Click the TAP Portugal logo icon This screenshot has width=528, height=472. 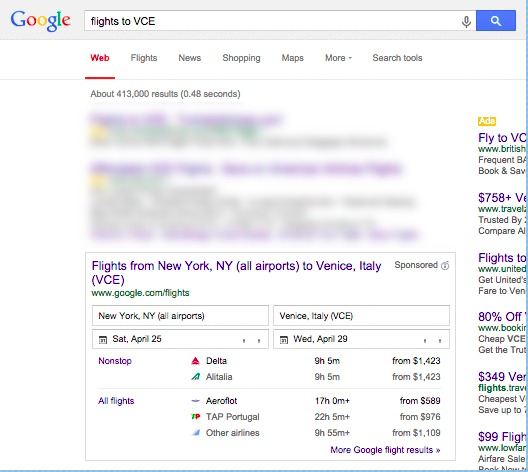pos(196,417)
